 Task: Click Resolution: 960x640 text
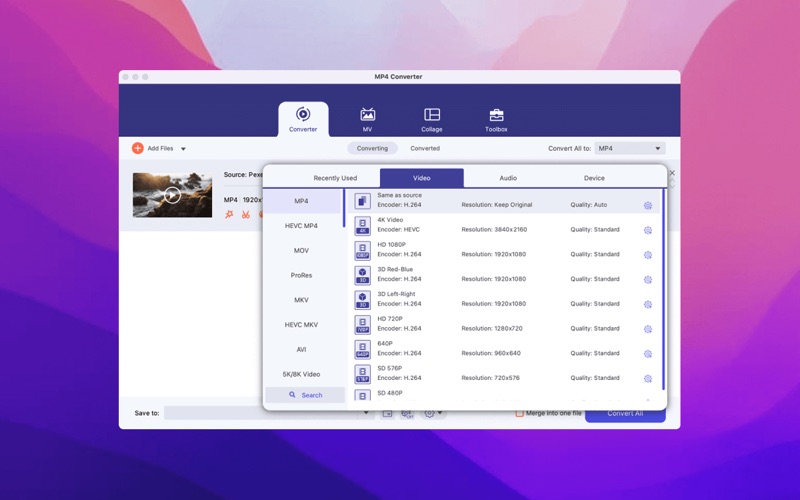click(x=491, y=353)
